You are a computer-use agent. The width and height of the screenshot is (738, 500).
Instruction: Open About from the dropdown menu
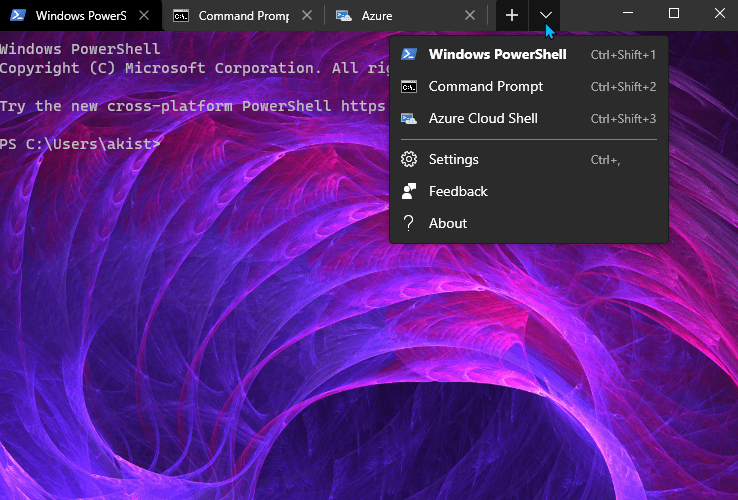point(529,223)
